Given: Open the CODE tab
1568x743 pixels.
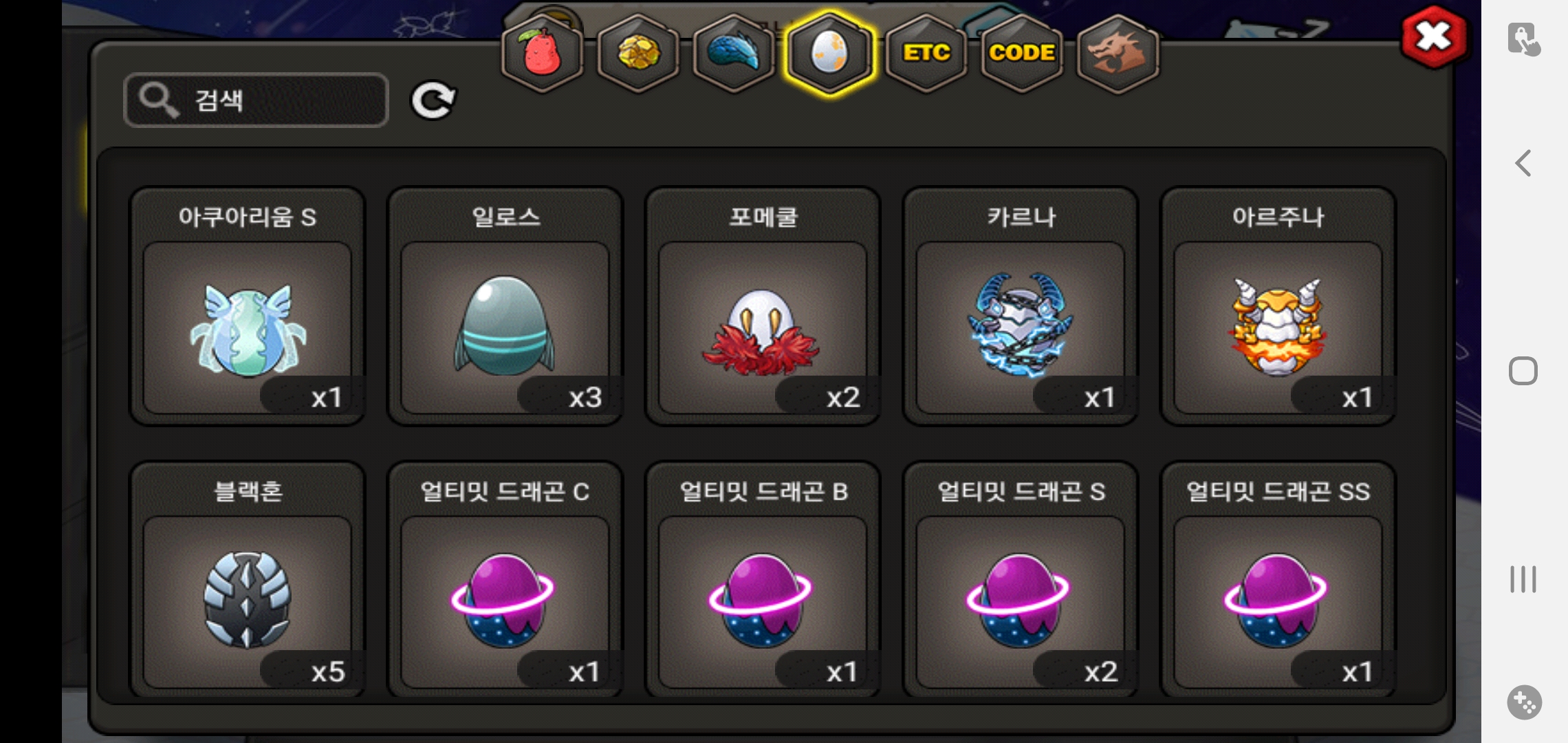Looking at the screenshot, I should tap(1022, 54).
